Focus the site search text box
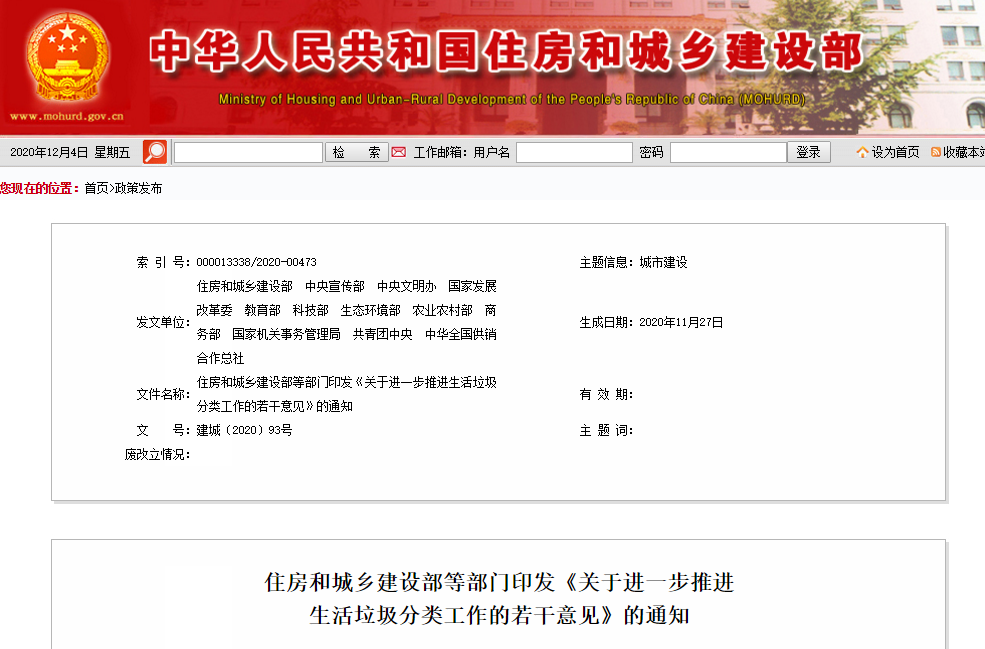Viewport: 985px width, 649px height. tap(248, 152)
